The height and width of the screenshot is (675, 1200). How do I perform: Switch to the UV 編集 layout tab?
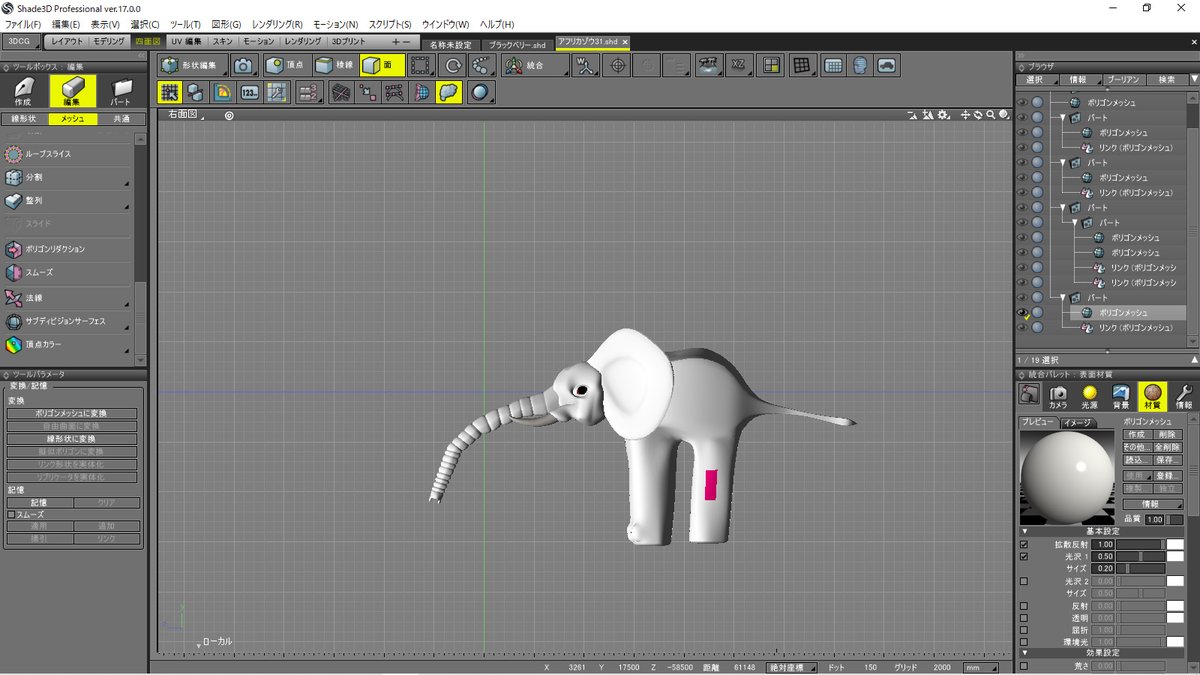186,42
